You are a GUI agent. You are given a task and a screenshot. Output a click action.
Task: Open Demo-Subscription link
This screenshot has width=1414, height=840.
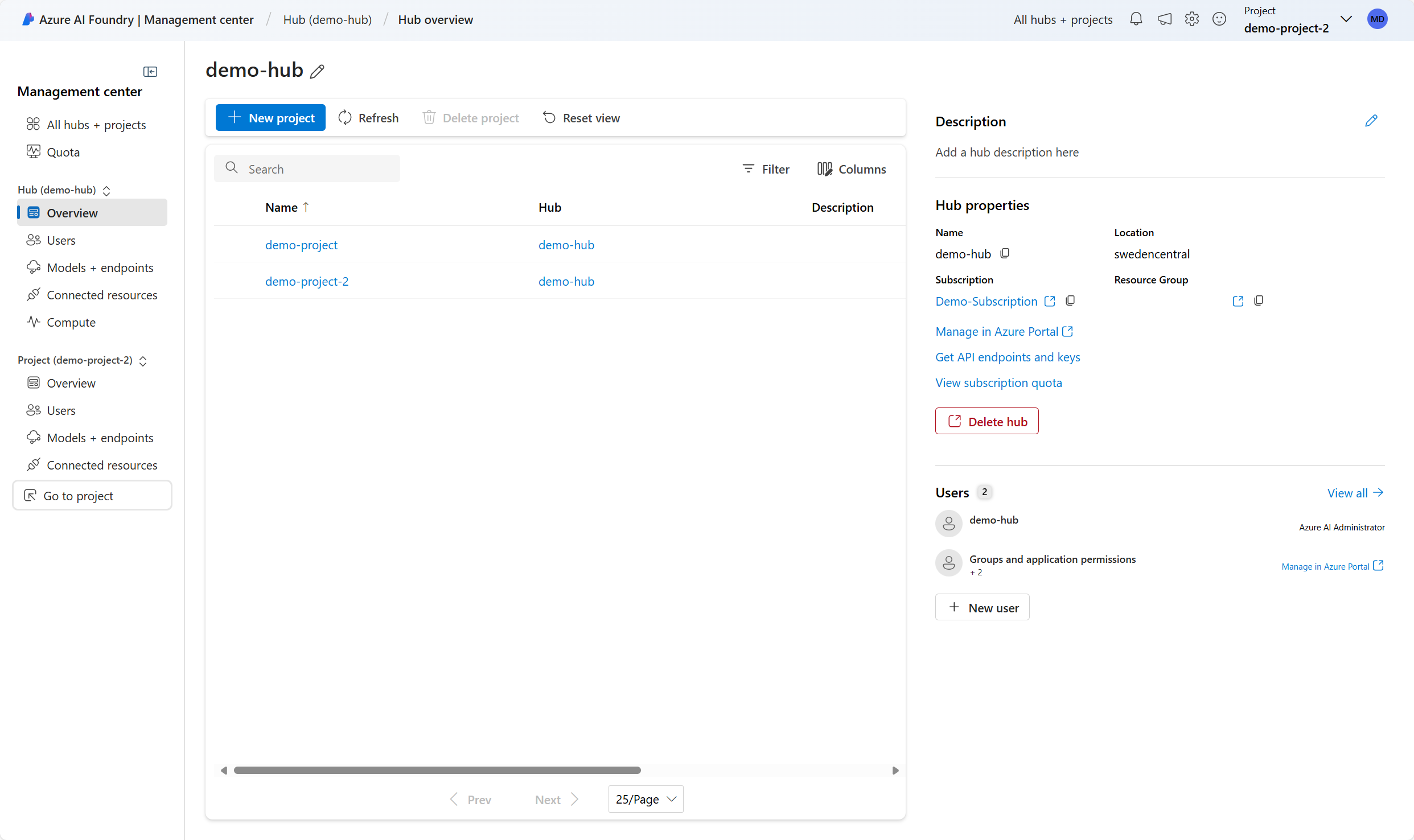(x=986, y=301)
